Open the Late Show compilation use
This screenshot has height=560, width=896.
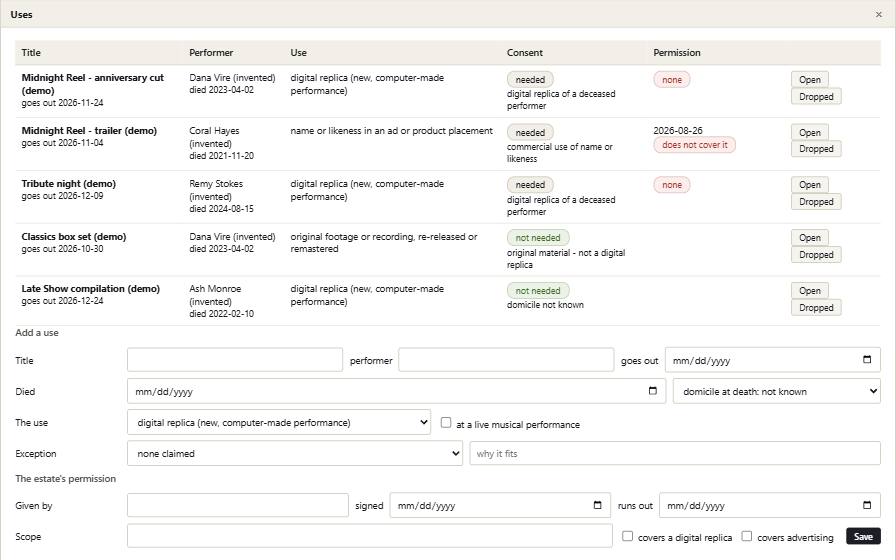click(810, 290)
